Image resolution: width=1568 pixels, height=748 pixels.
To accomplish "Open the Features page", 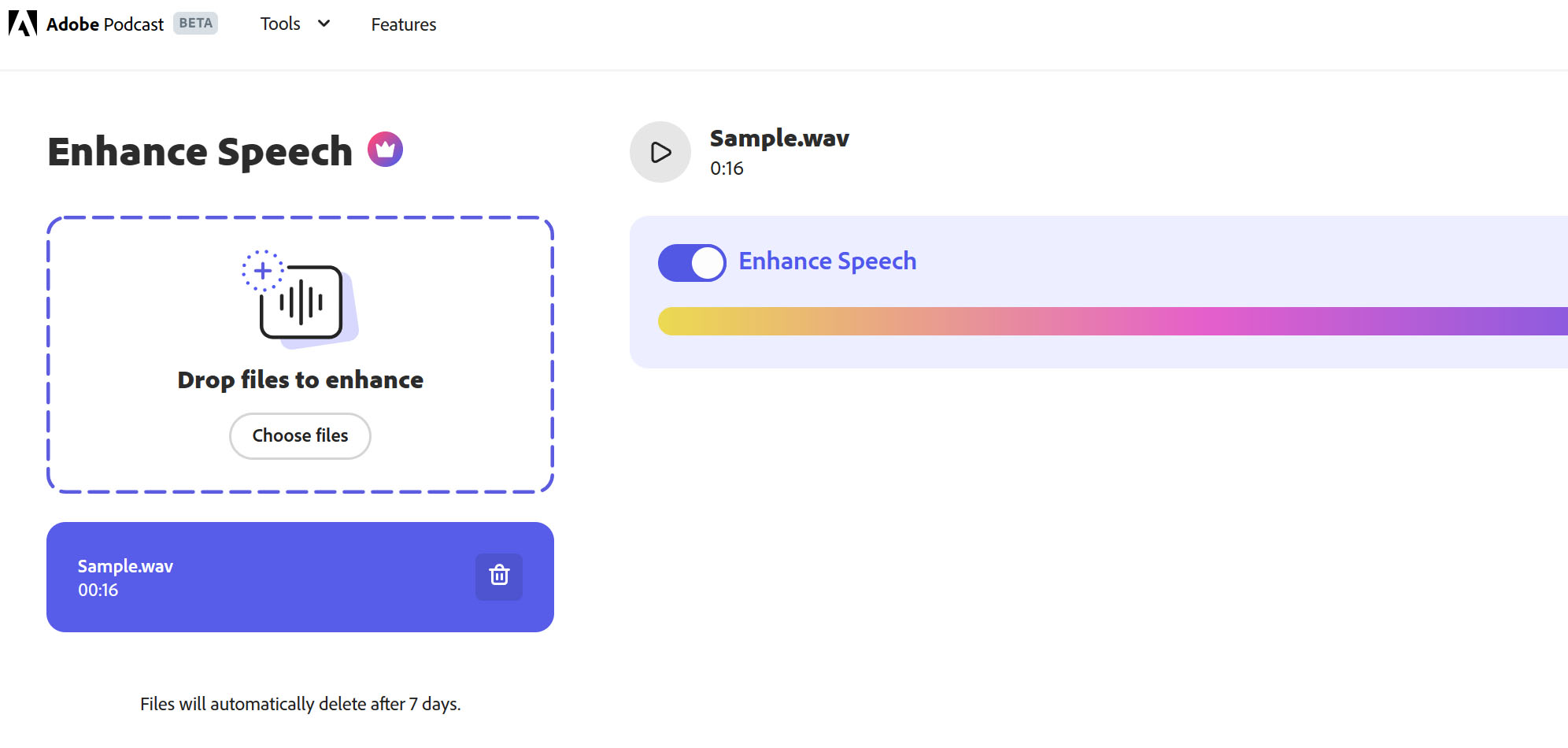I will click(403, 24).
